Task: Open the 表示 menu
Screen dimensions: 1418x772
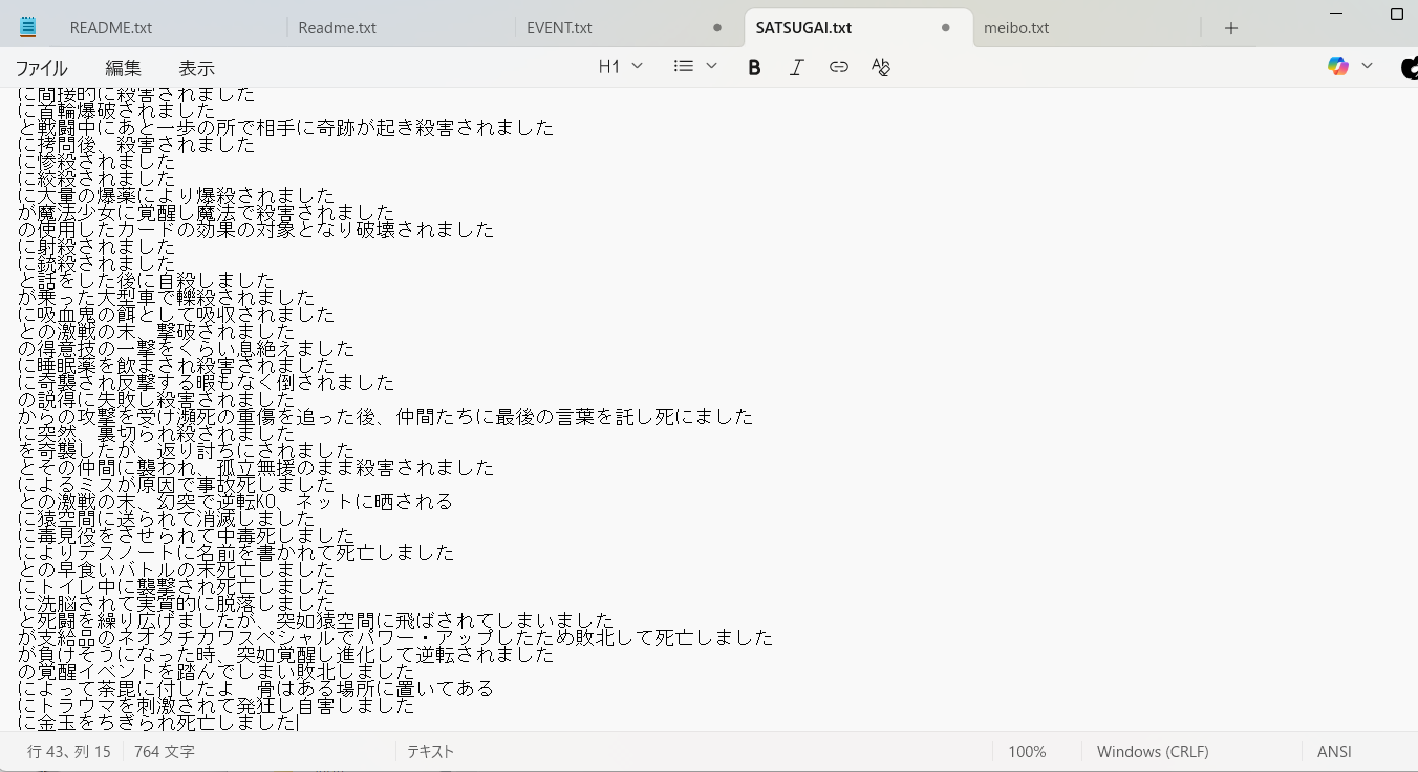Action: [x=196, y=68]
